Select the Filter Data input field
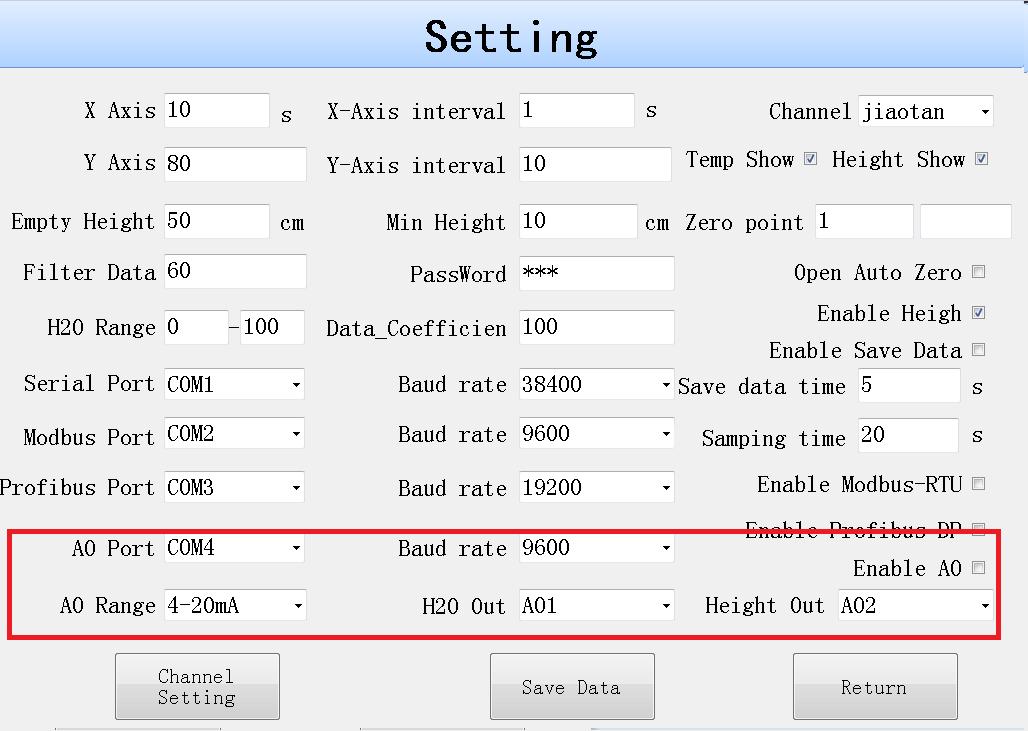The image size is (1028, 731). pyautogui.click(x=235, y=272)
